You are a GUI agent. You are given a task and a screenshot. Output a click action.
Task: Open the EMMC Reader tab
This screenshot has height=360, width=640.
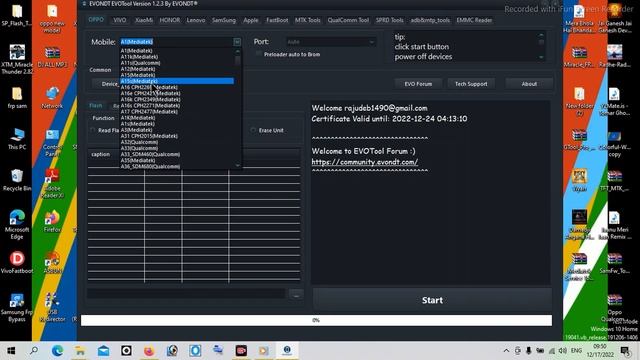pos(474,20)
